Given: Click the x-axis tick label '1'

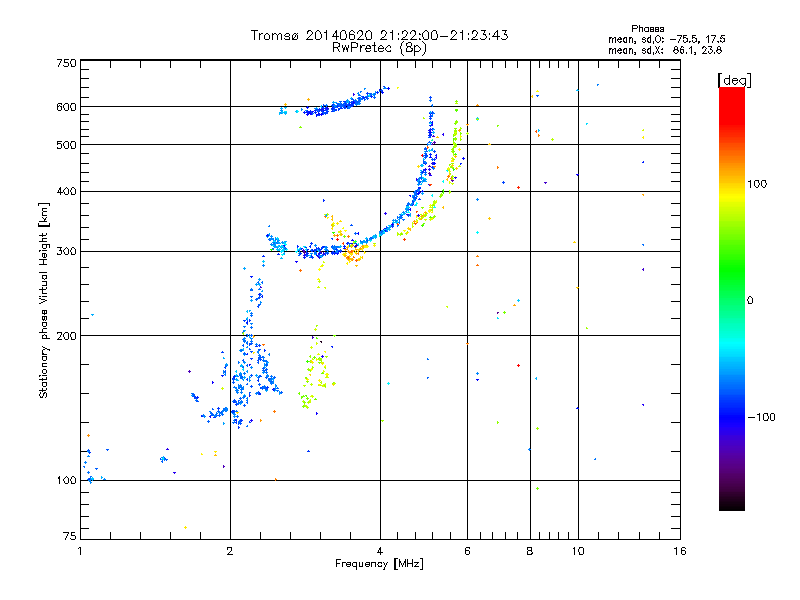Looking at the screenshot, I should (80, 551).
